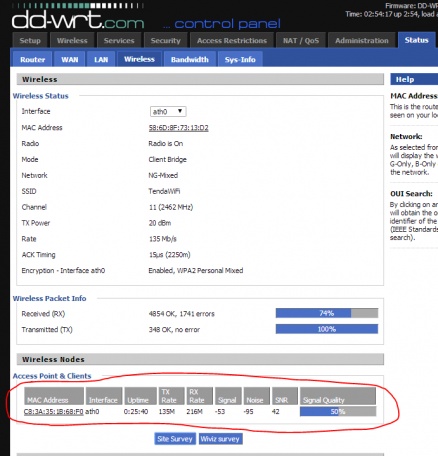438x456 pixels.
Task: Open the Router status sub-tab
Action: pos(33,59)
